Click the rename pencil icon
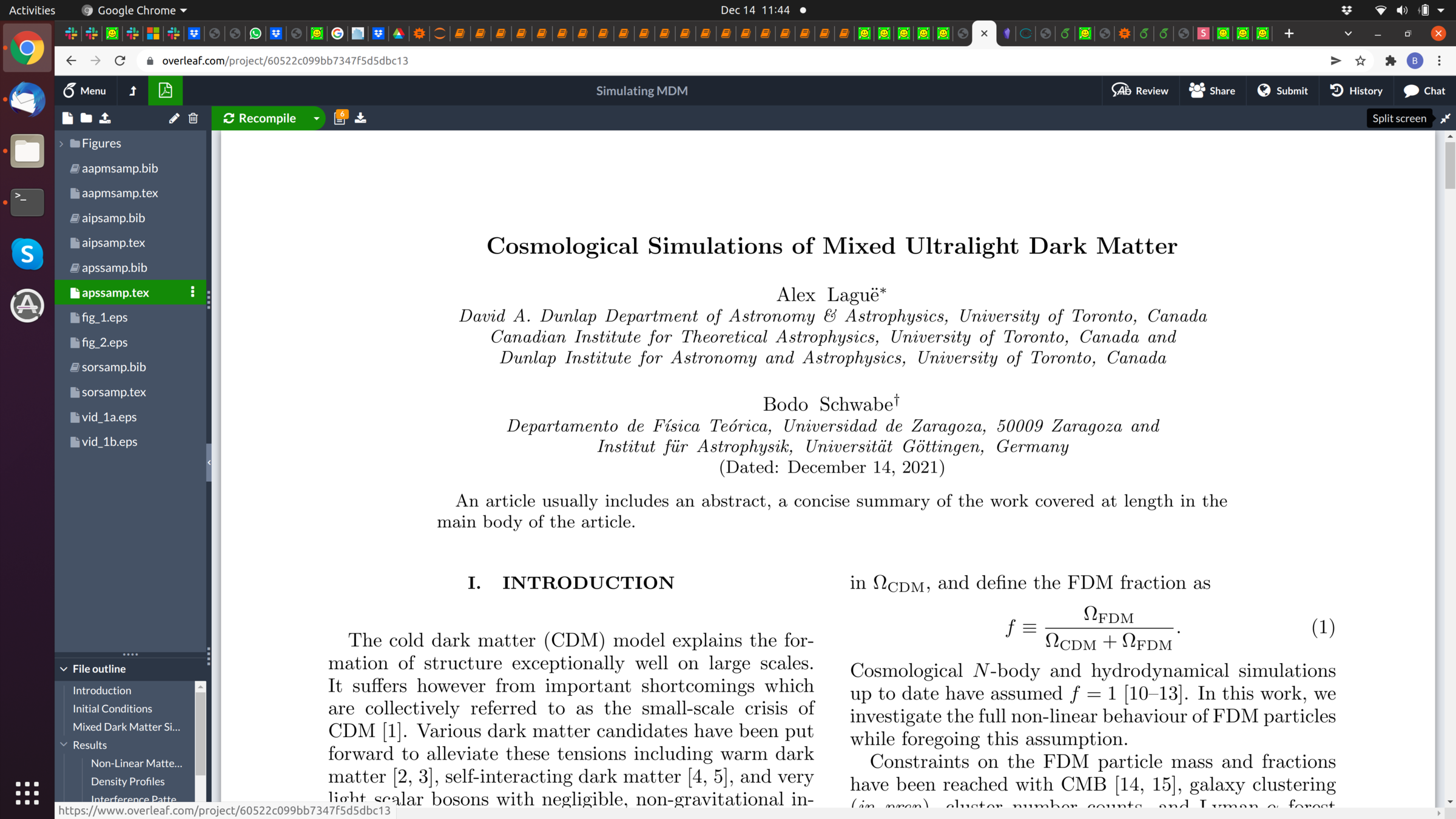1456x819 pixels. 174,118
